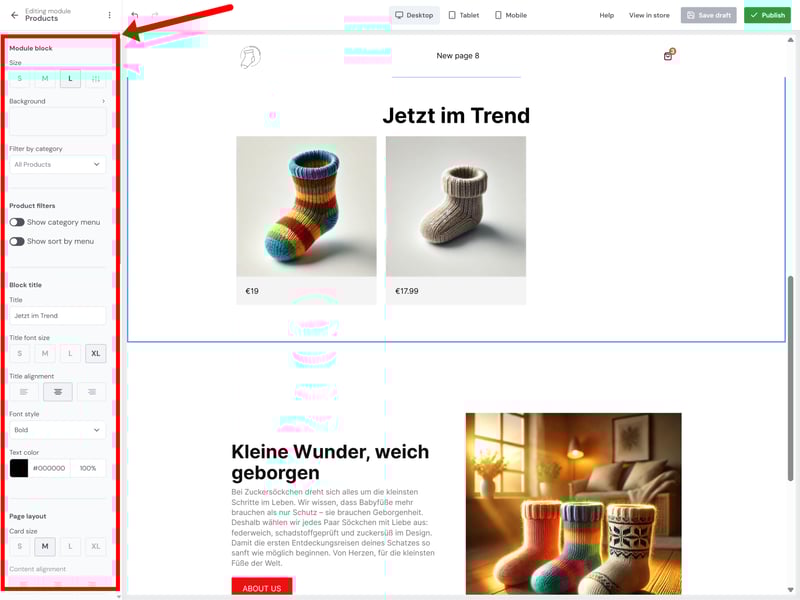Open the rainbow sock product image

pyautogui.click(x=306, y=206)
